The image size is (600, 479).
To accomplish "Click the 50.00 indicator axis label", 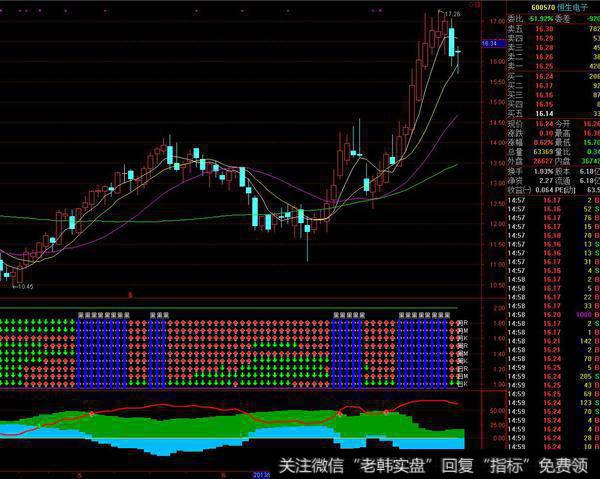I will pyautogui.click(x=497, y=411).
